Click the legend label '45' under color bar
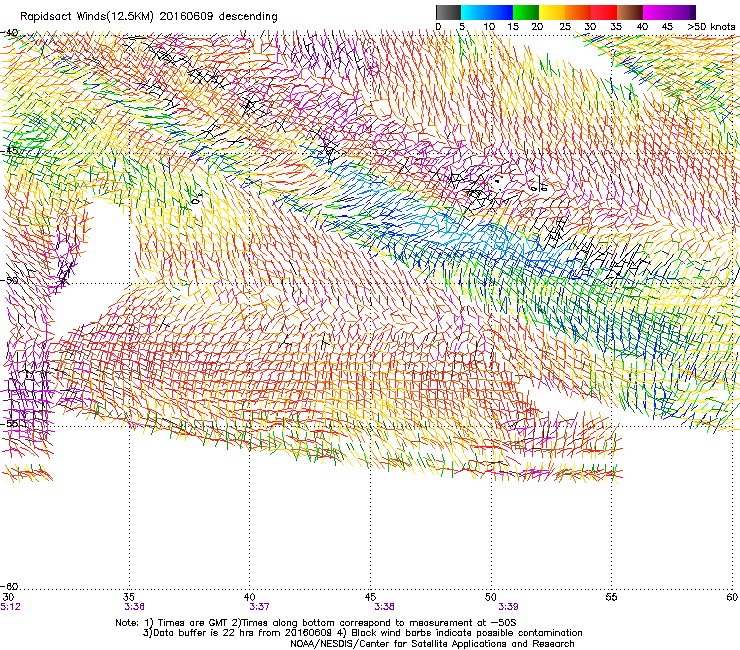 click(667, 27)
